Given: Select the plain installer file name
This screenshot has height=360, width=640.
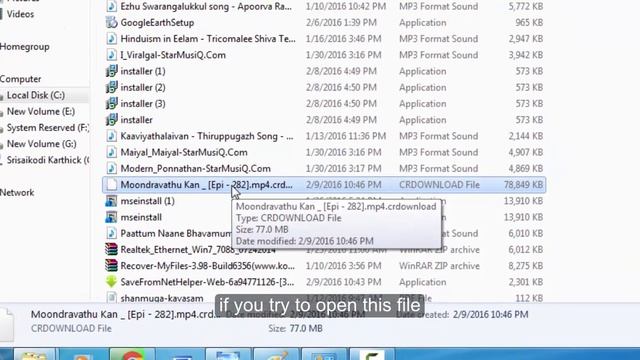Looking at the screenshot, I should [x=136, y=120].
